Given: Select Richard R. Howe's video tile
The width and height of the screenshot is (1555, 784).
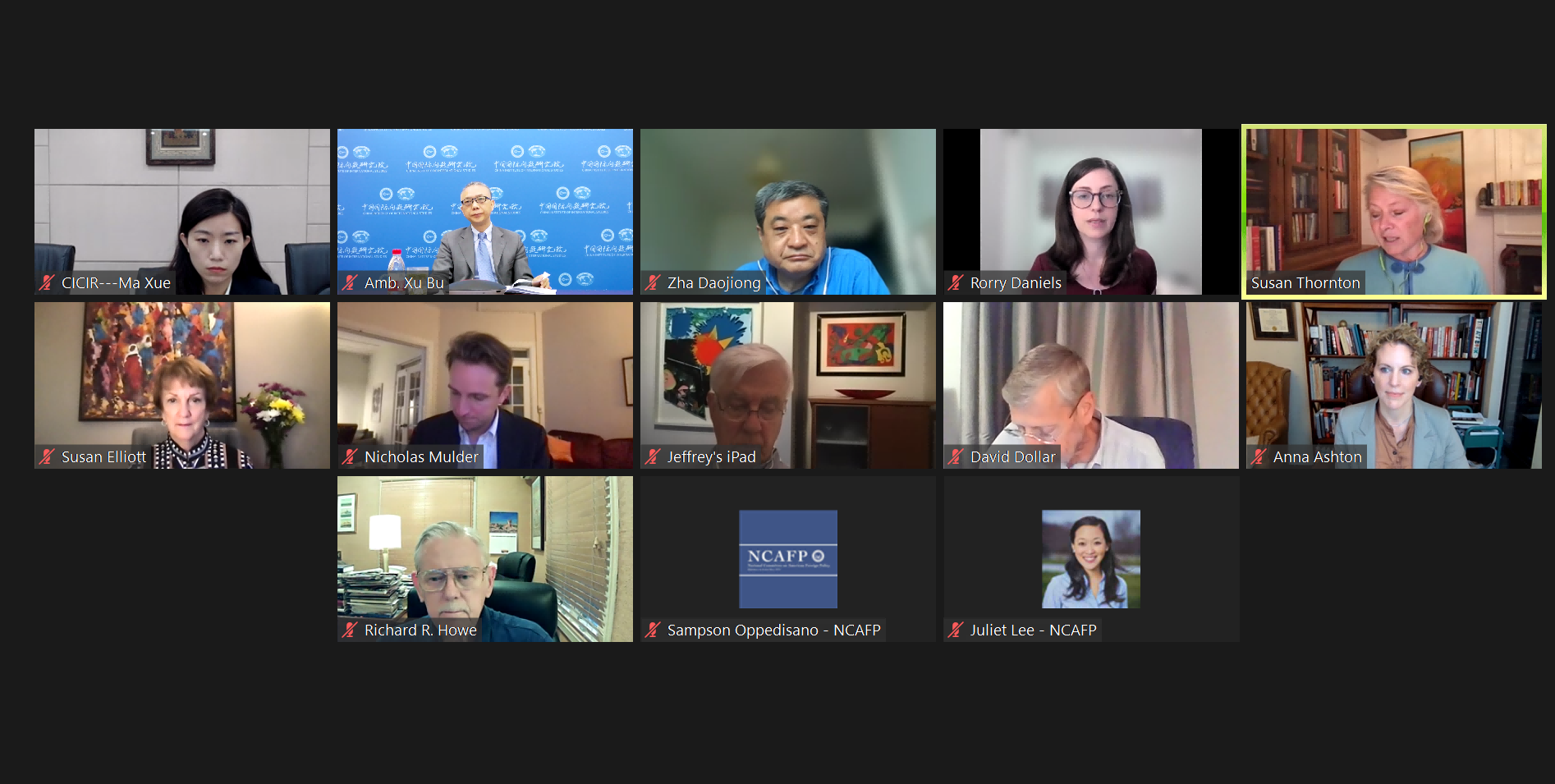Looking at the screenshot, I should pyautogui.click(x=485, y=559).
